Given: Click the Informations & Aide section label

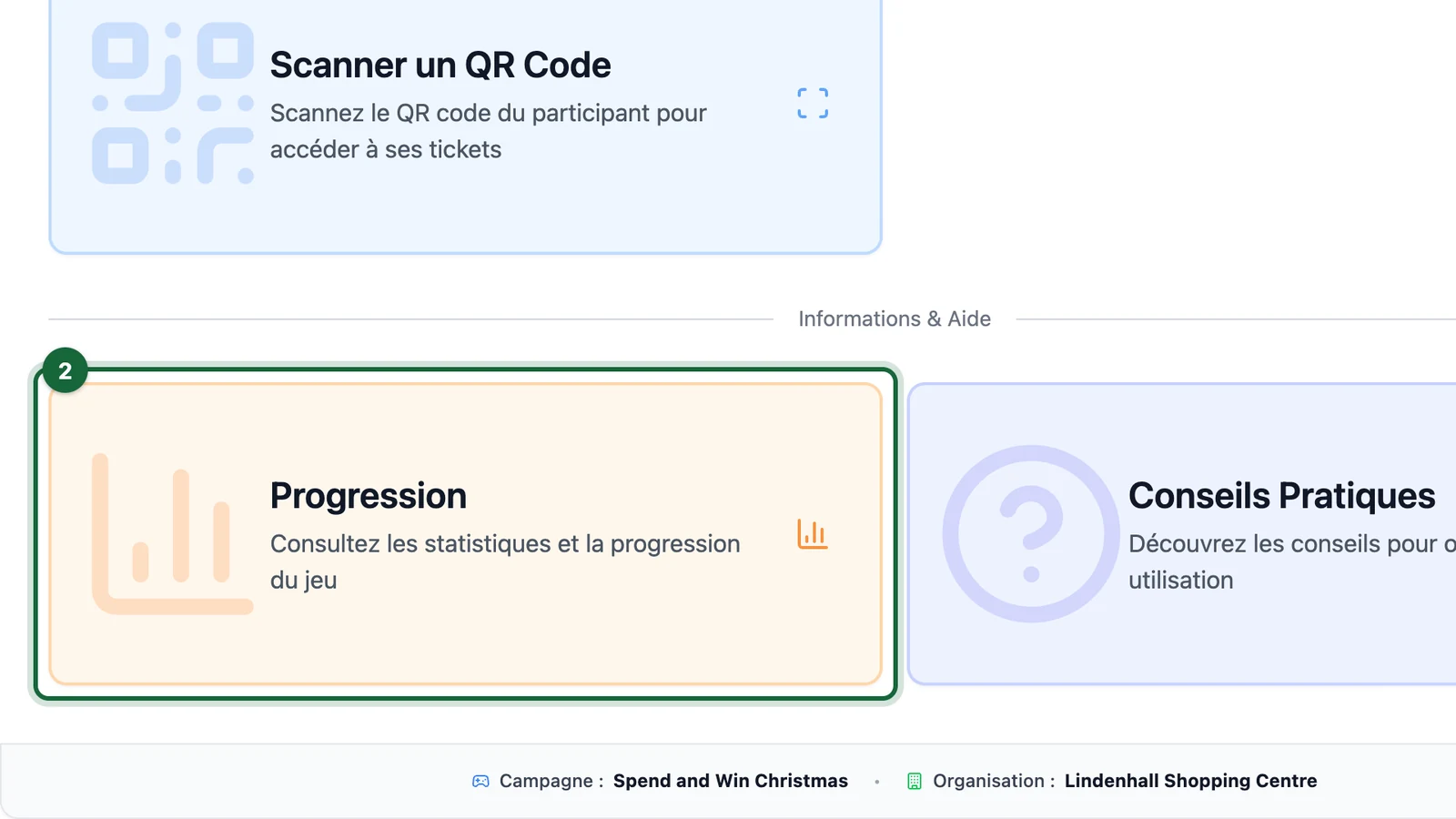Looking at the screenshot, I should tap(895, 318).
